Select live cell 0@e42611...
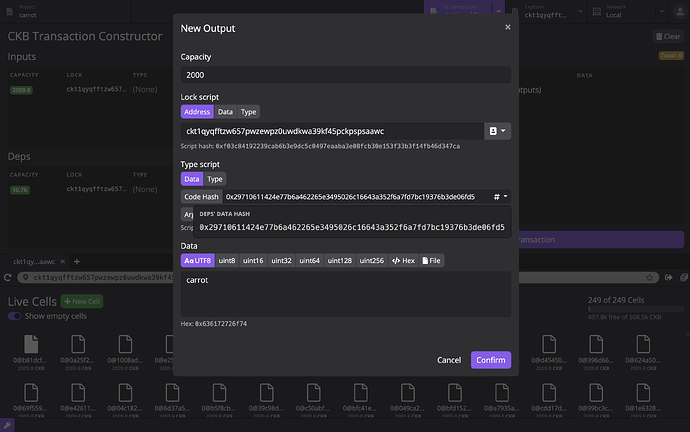Image resolution: width=690 pixels, height=432 pixels. tap(77, 399)
